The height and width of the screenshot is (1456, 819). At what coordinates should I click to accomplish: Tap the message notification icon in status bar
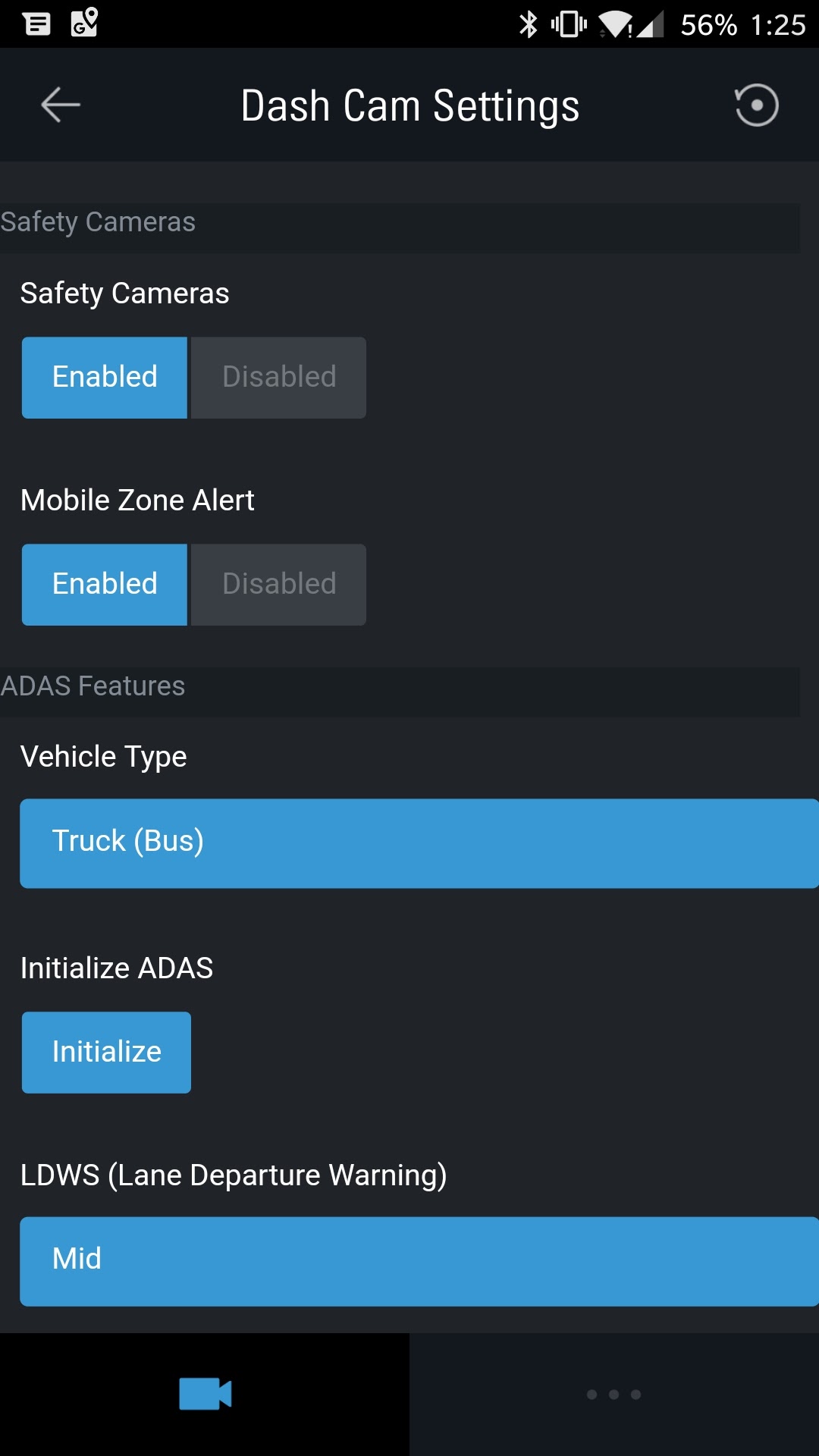point(36,24)
